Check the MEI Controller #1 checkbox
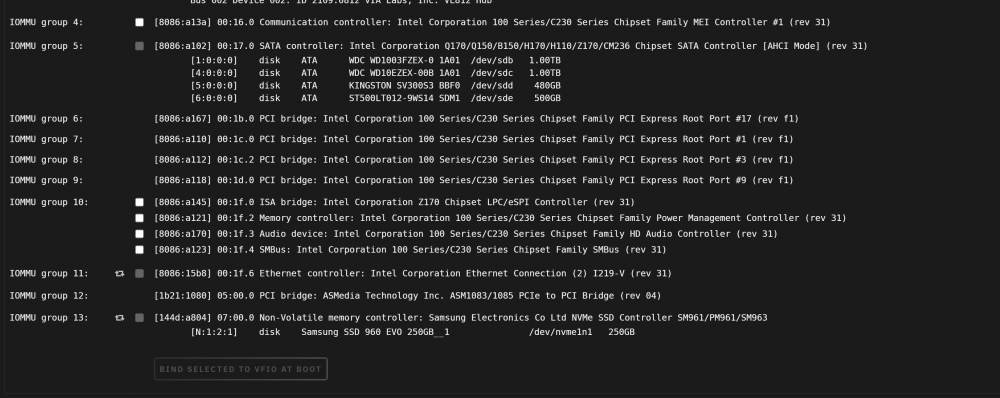This screenshot has height=398, width=1000. (139, 22)
